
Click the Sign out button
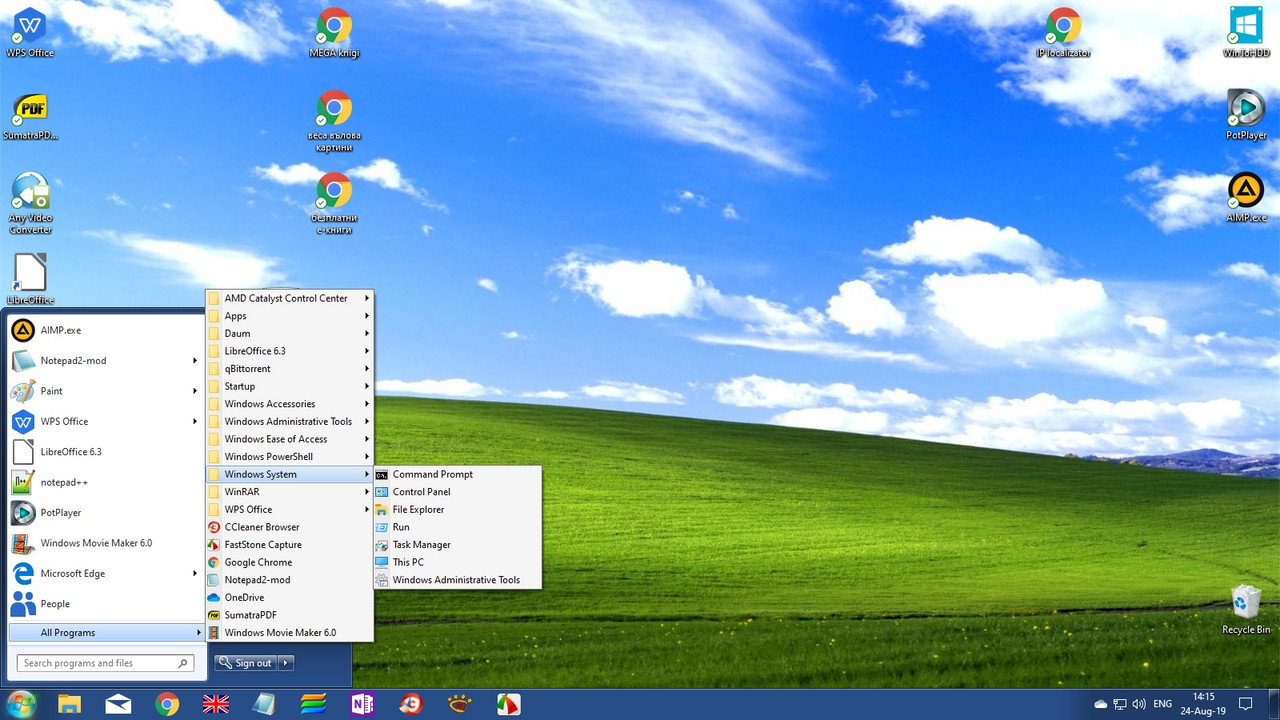(x=246, y=663)
